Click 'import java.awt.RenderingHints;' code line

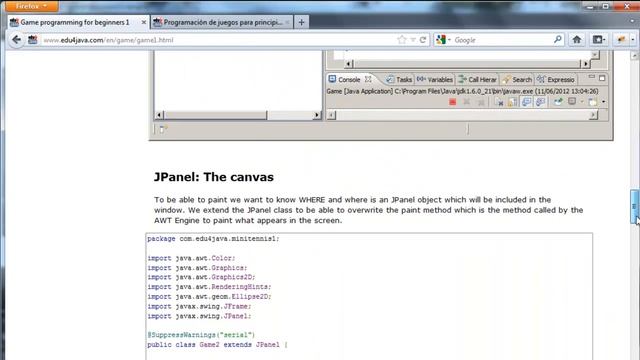pos(209,287)
